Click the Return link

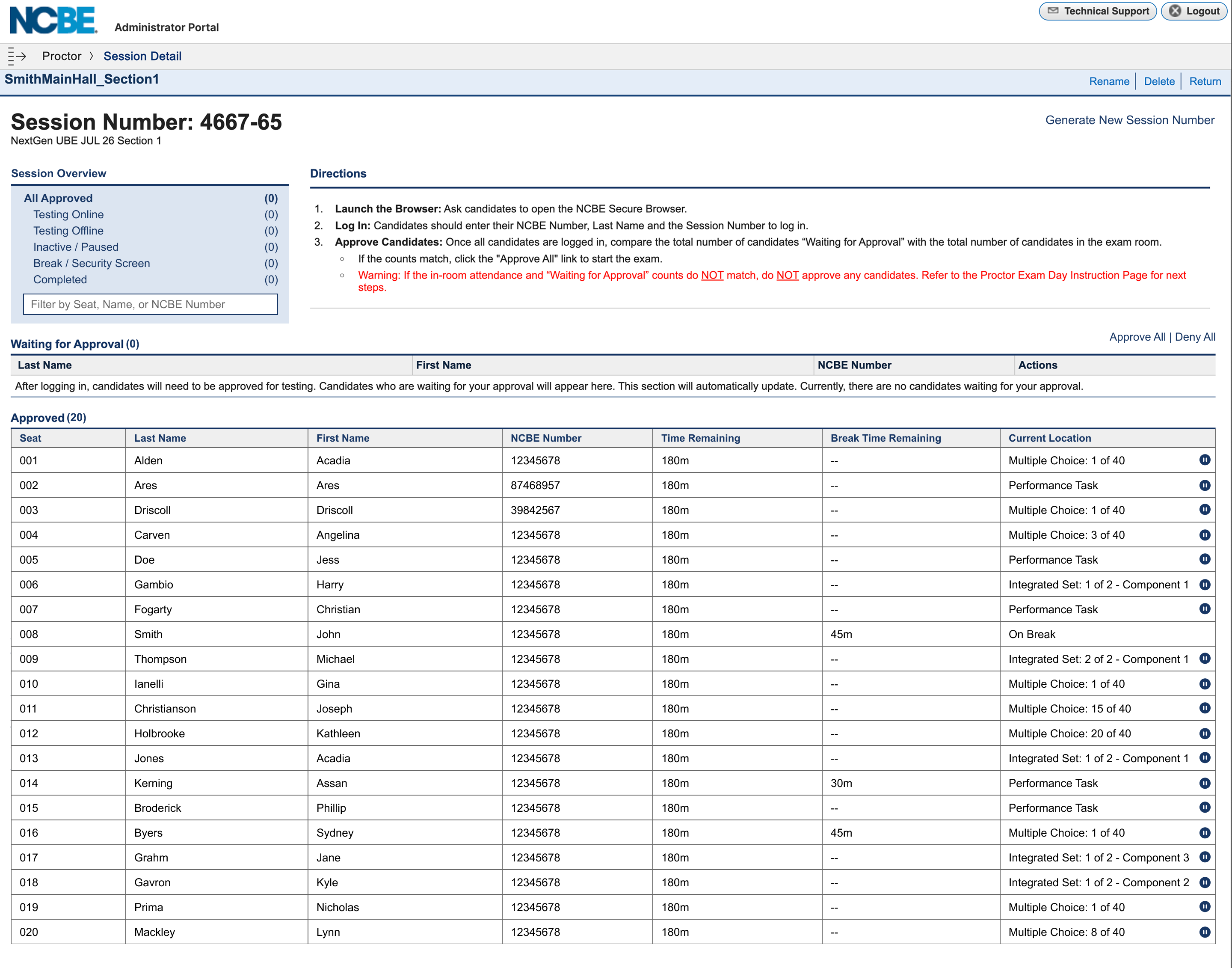[1205, 81]
